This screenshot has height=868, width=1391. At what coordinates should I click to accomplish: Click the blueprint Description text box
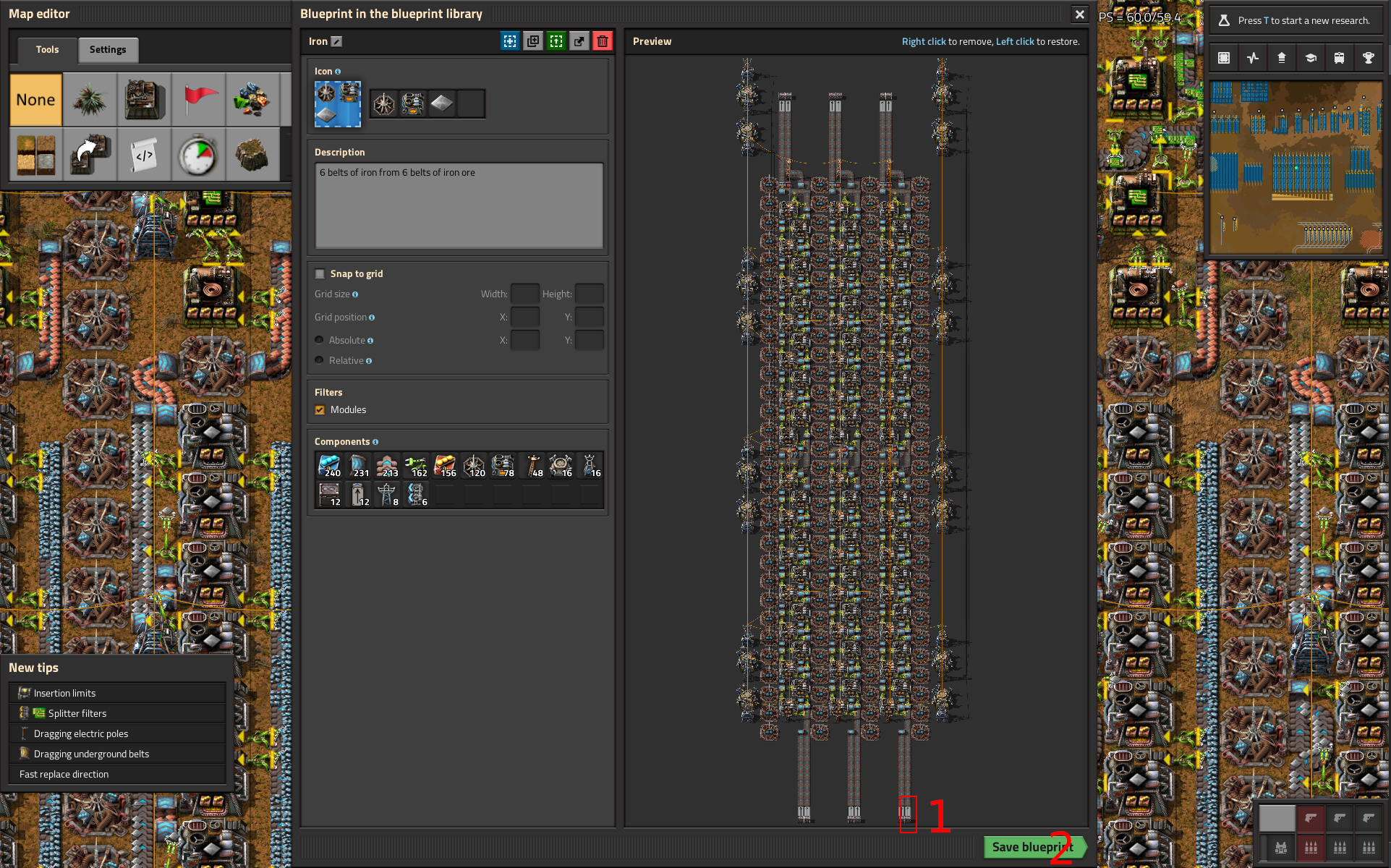point(459,205)
